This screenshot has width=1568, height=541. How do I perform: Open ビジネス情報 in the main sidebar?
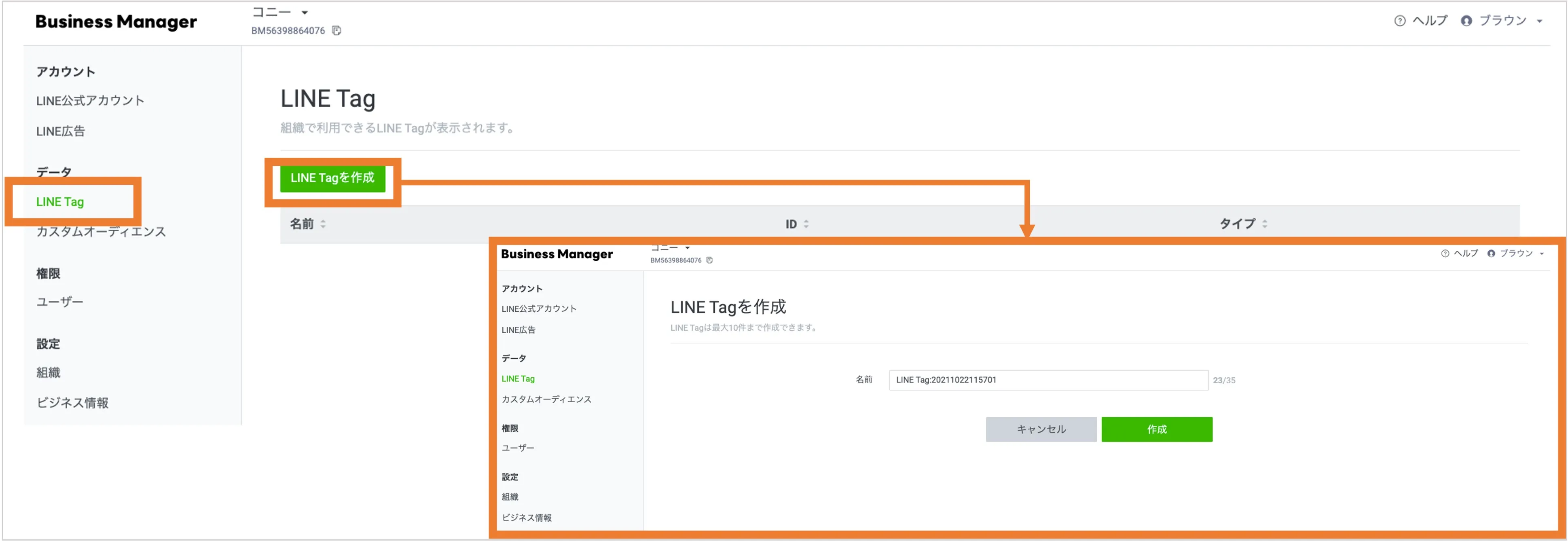72,403
